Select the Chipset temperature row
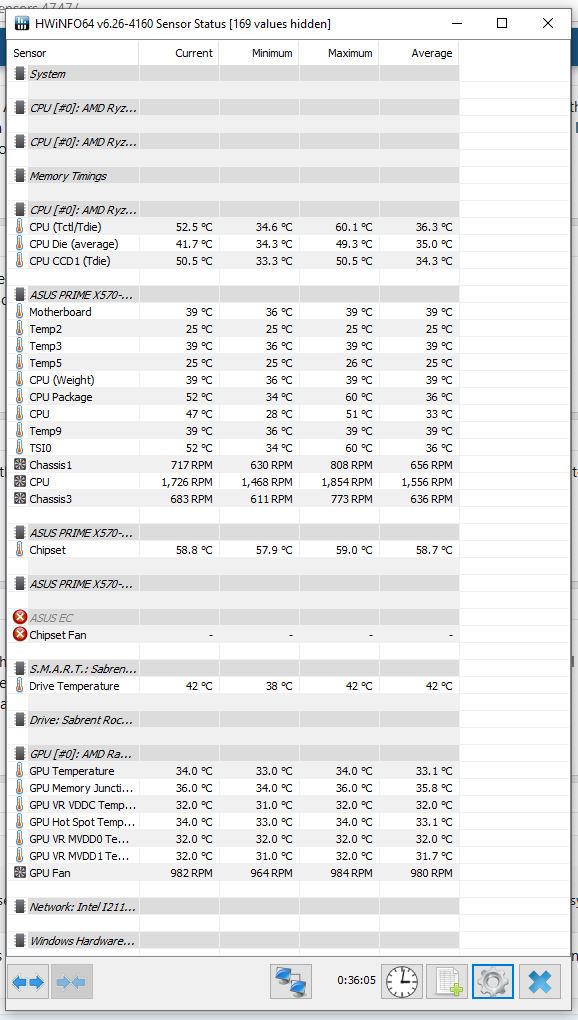The height and width of the screenshot is (1020, 578). pos(234,550)
